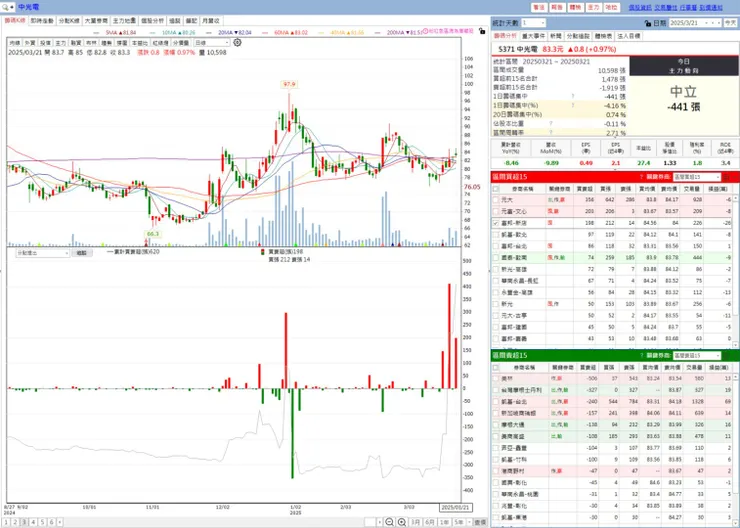Open the 體檢表 tab
The image size is (740, 528).
(603, 36)
